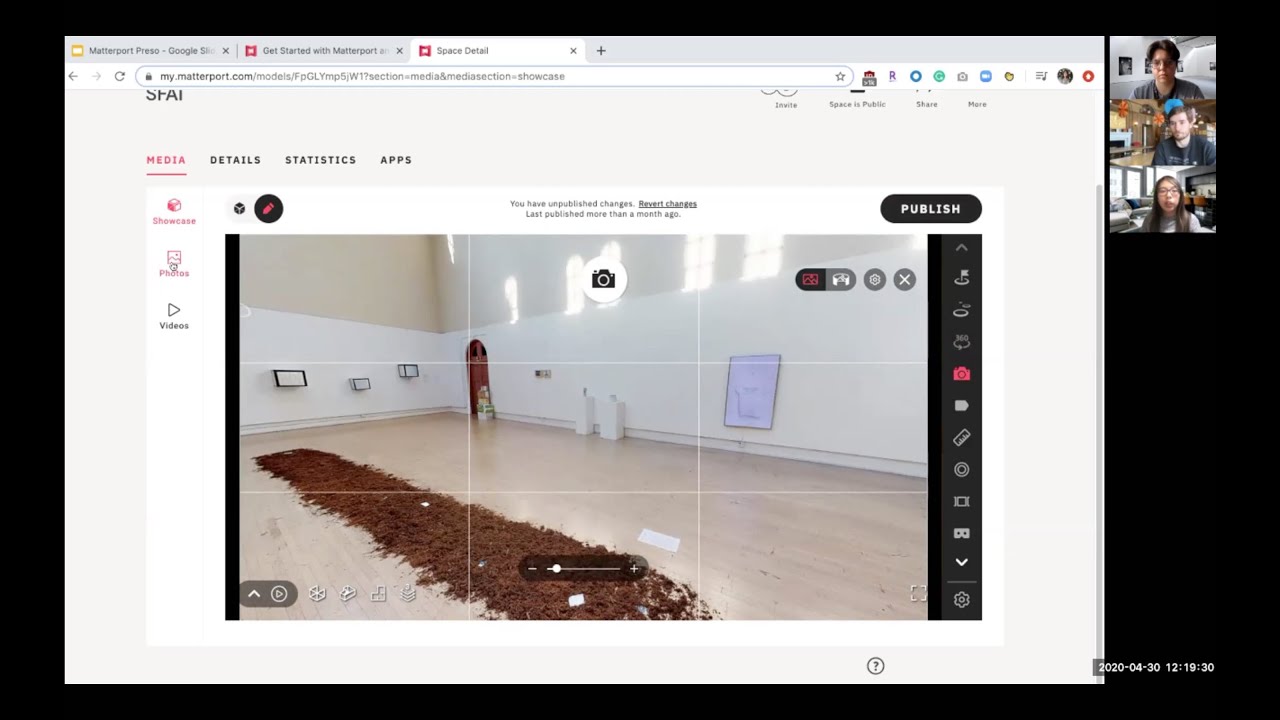
Task: Click the Revert changes link
Action: pyautogui.click(x=668, y=204)
